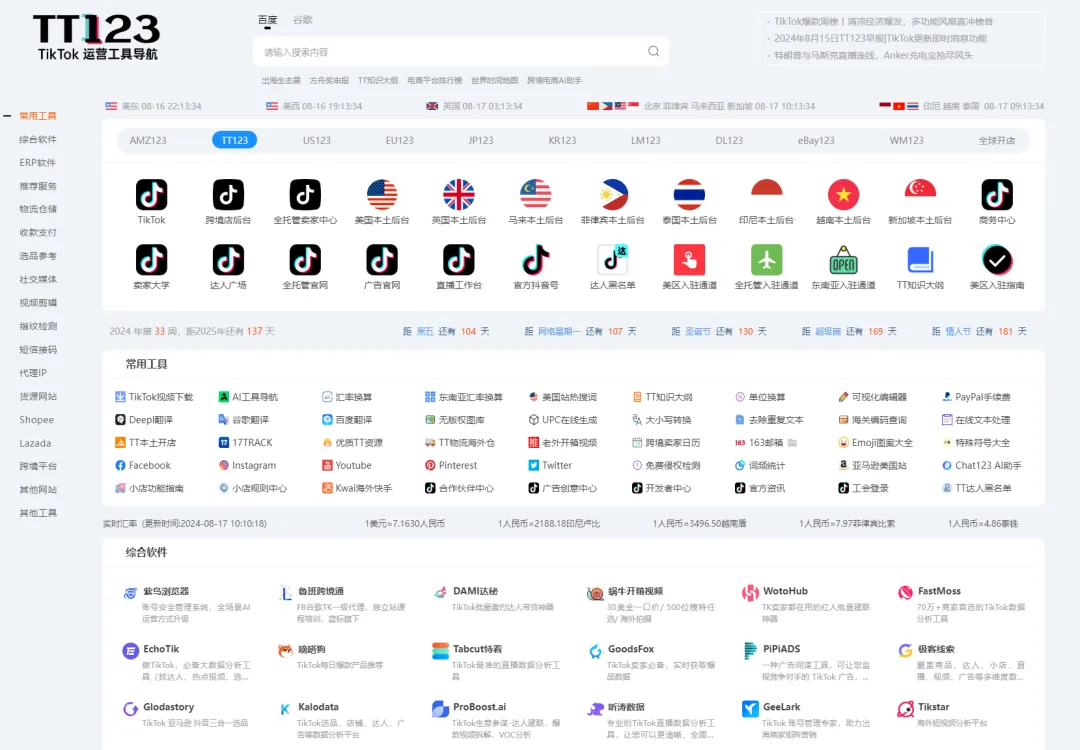Open the 全托管官网 icon
Screen dimensions: 1080x750
pos(305,260)
